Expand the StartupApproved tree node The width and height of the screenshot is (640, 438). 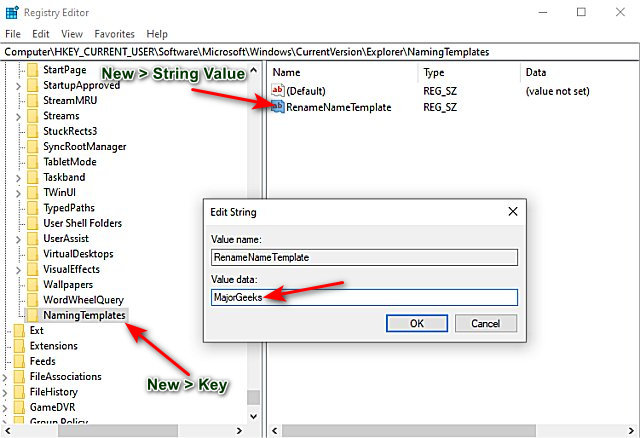point(18,86)
